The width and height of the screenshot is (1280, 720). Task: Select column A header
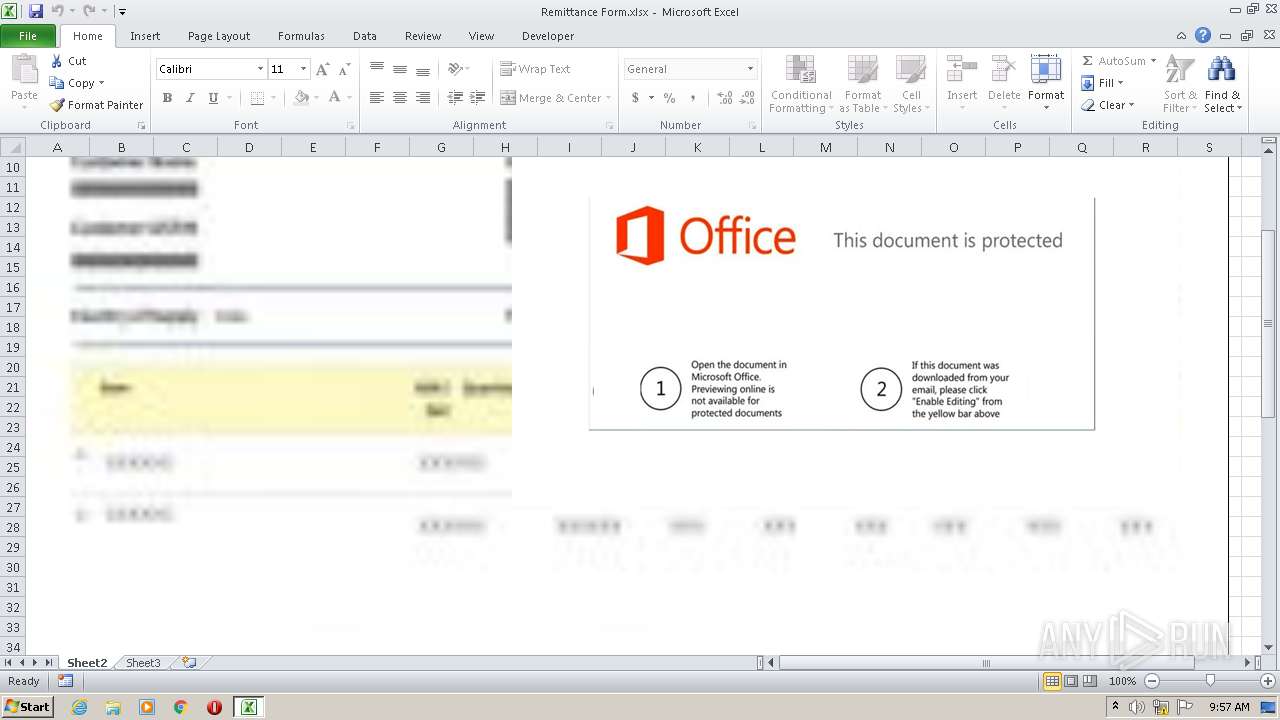57,147
